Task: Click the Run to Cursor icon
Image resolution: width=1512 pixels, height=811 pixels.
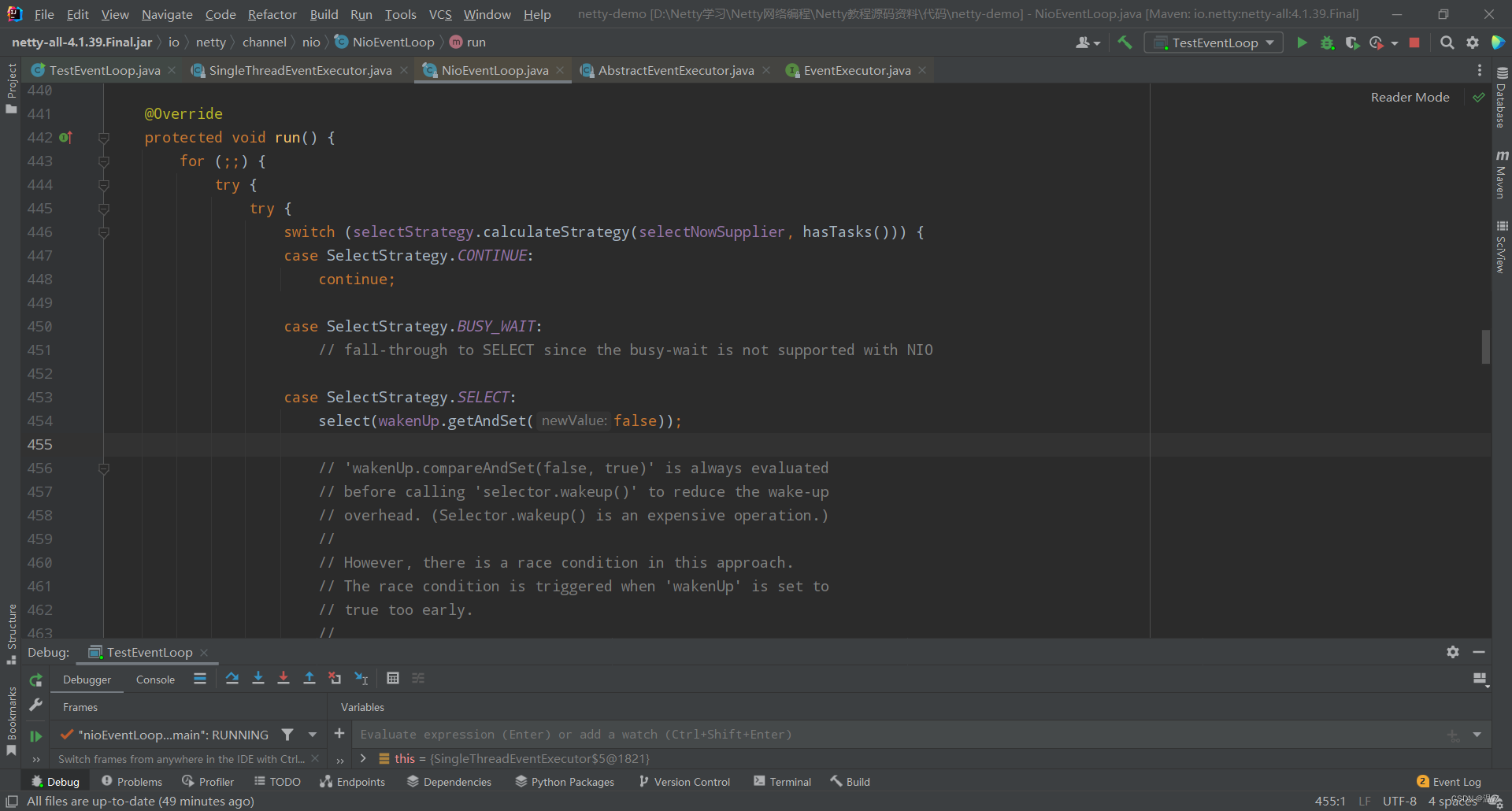Action: pos(361,678)
